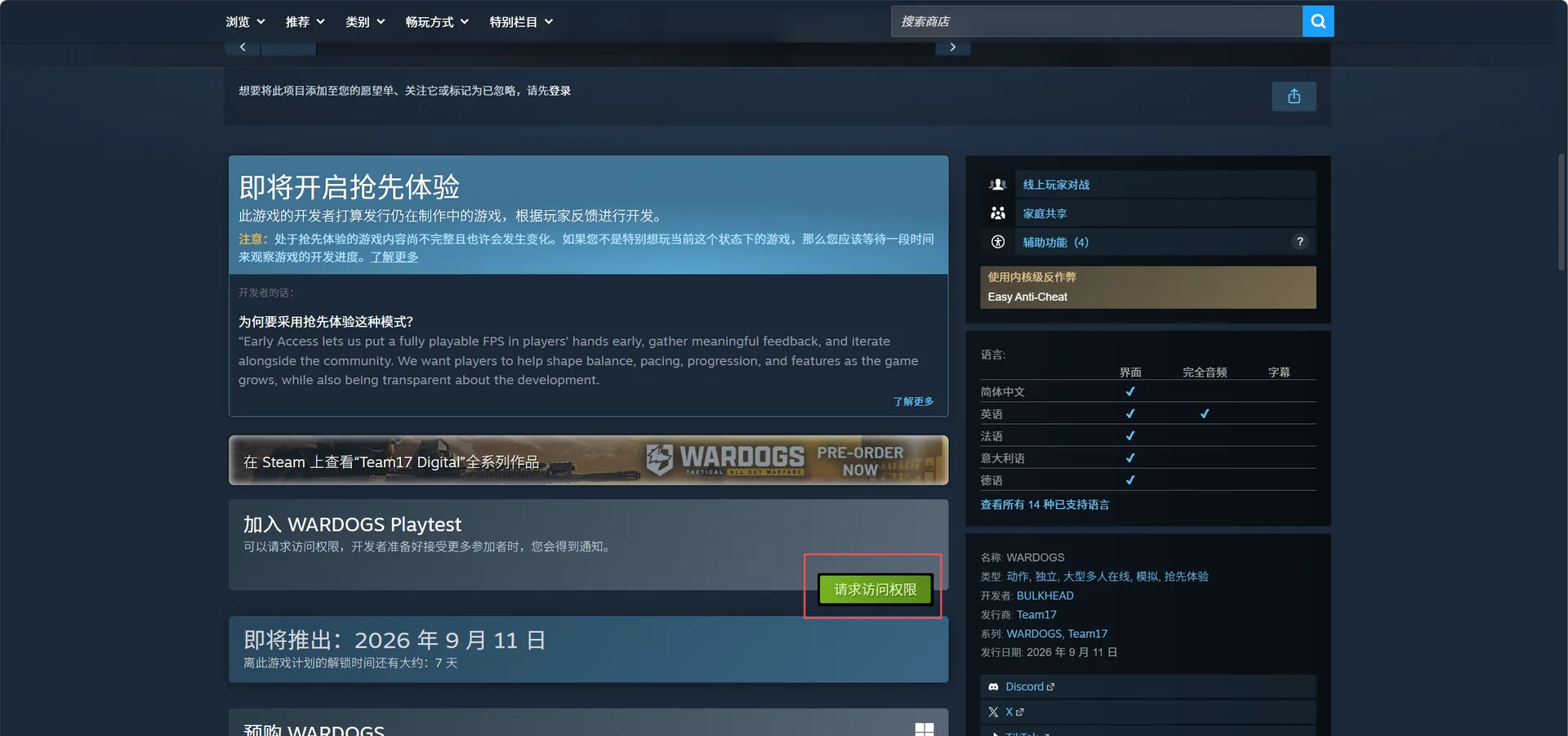Click the 动作 genre link
Viewport: 1568px width, 736px height.
[x=1018, y=577]
